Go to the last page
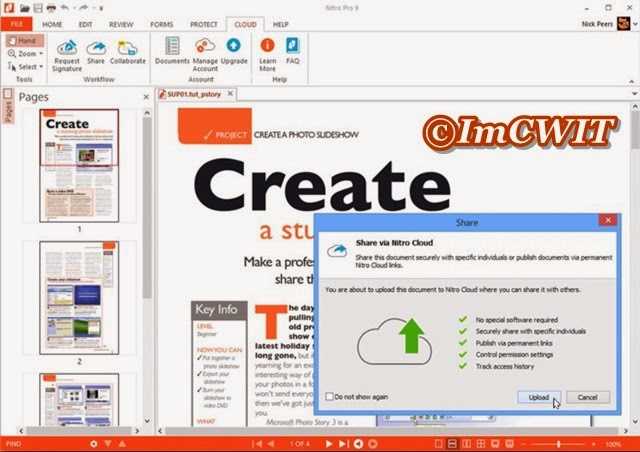This screenshot has width=640, height=452. coord(344,444)
